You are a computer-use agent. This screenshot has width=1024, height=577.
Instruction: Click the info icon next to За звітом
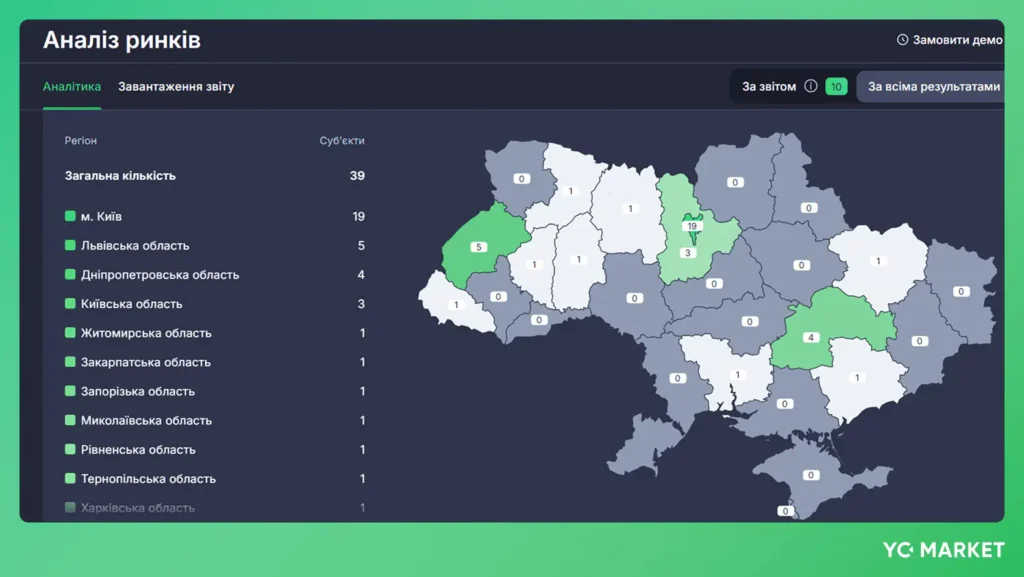tap(810, 86)
